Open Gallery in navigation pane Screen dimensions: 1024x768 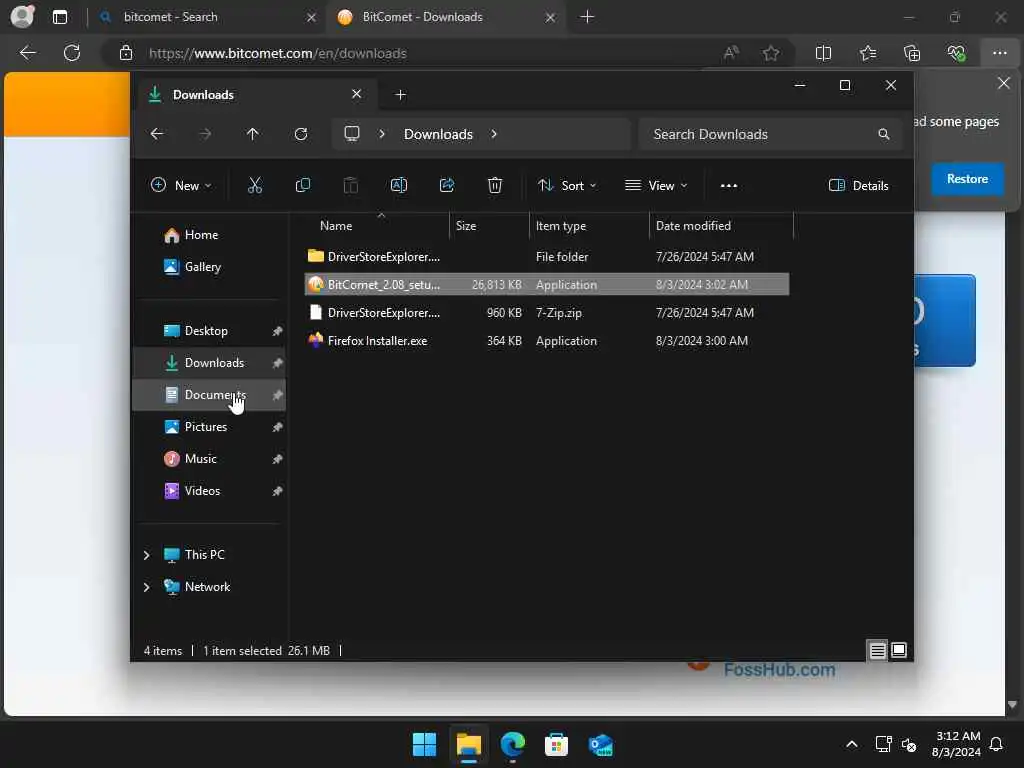209,267
